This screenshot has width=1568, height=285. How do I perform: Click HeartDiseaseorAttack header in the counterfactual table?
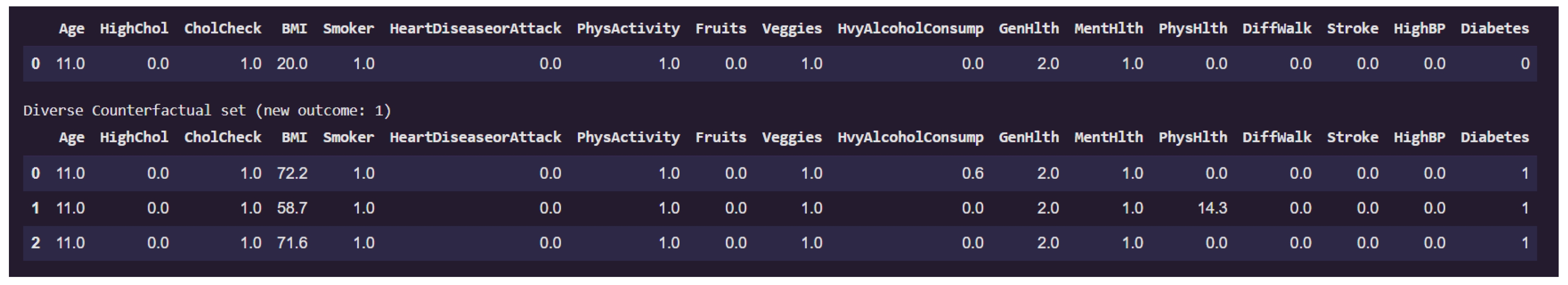tap(475, 138)
